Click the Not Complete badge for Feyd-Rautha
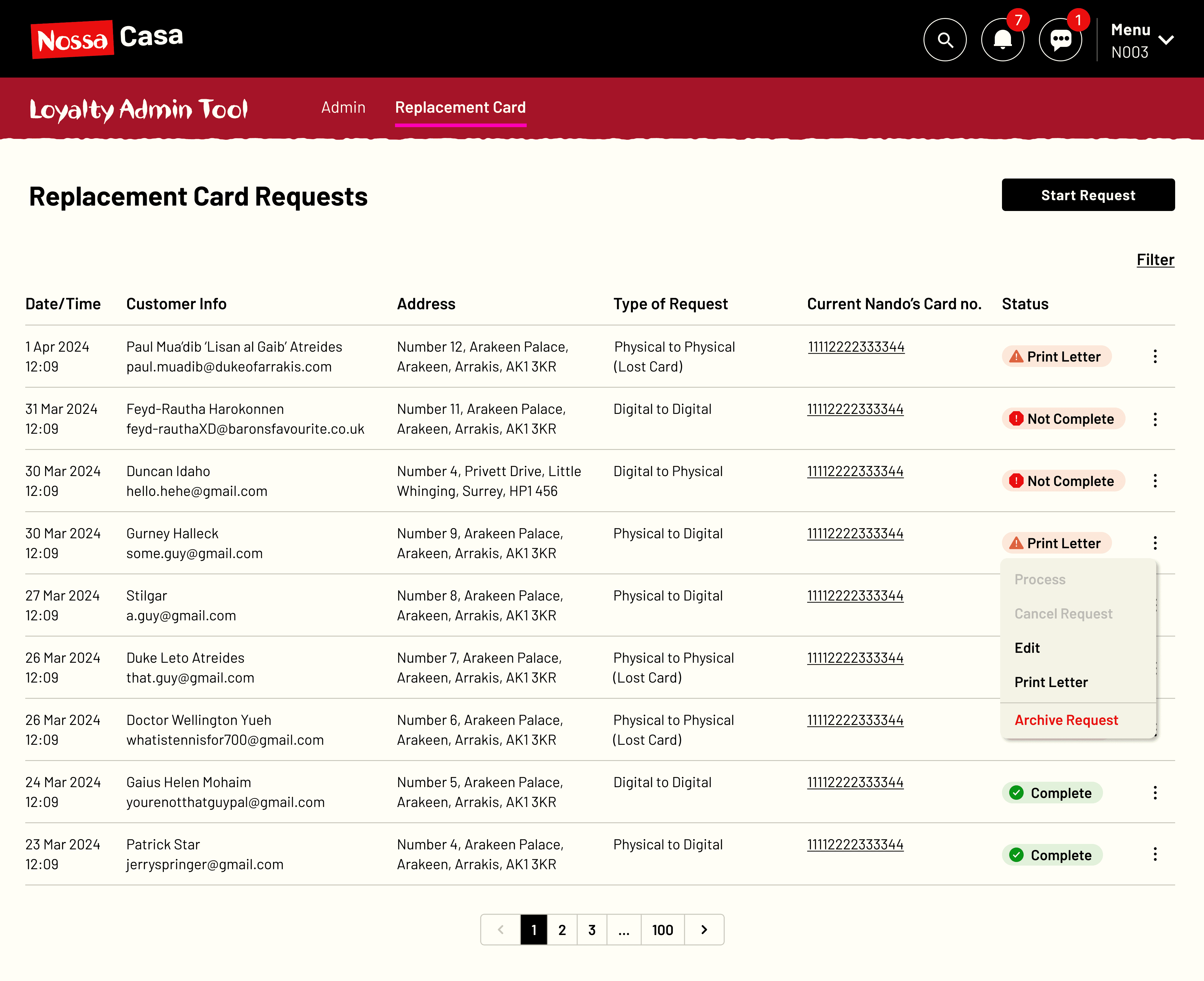The width and height of the screenshot is (1204, 981). click(1063, 419)
